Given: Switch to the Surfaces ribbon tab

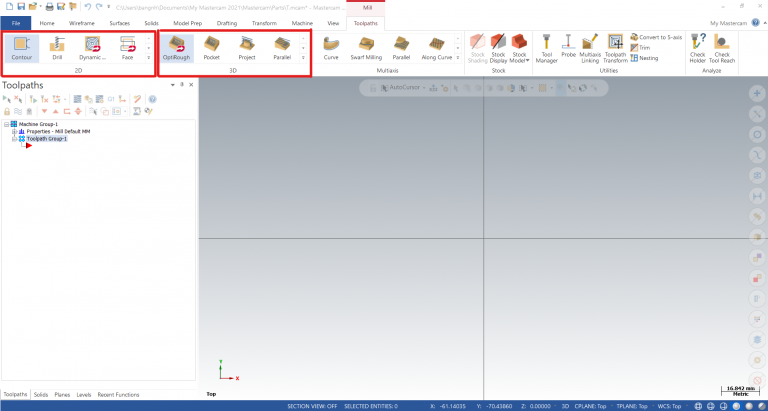Looking at the screenshot, I should click(120, 23).
